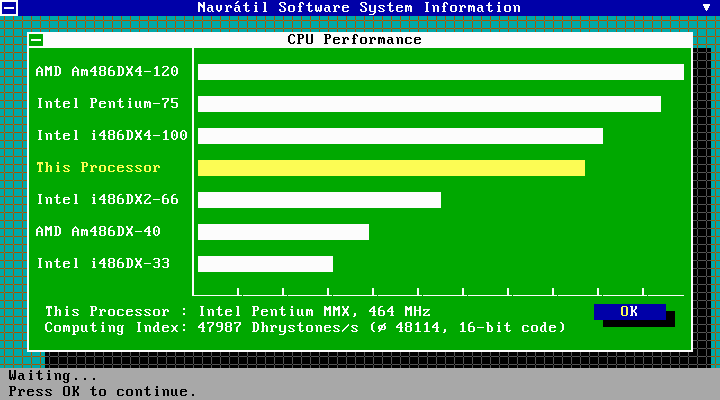
Task: Open the CPU Performance dialog control menu
Action: [x=36, y=40]
